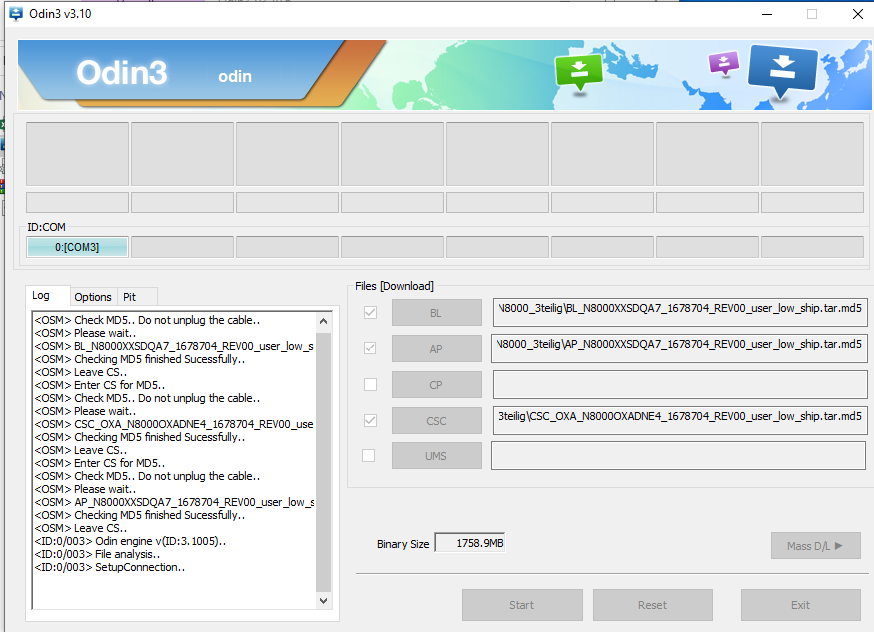The width and height of the screenshot is (874, 632).
Task: Enable the UMS file checkbox
Action: click(x=368, y=455)
